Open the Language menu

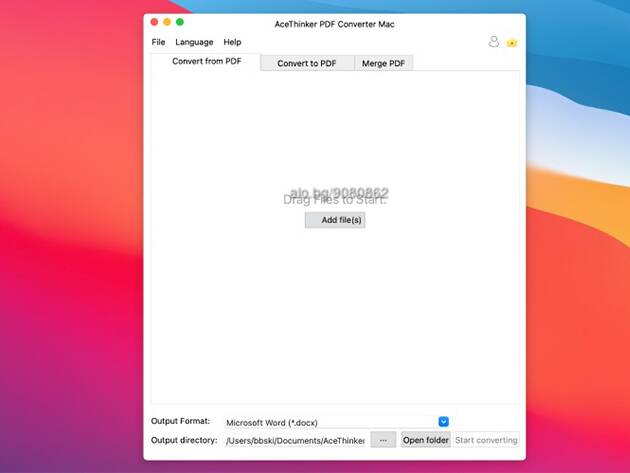194,42
